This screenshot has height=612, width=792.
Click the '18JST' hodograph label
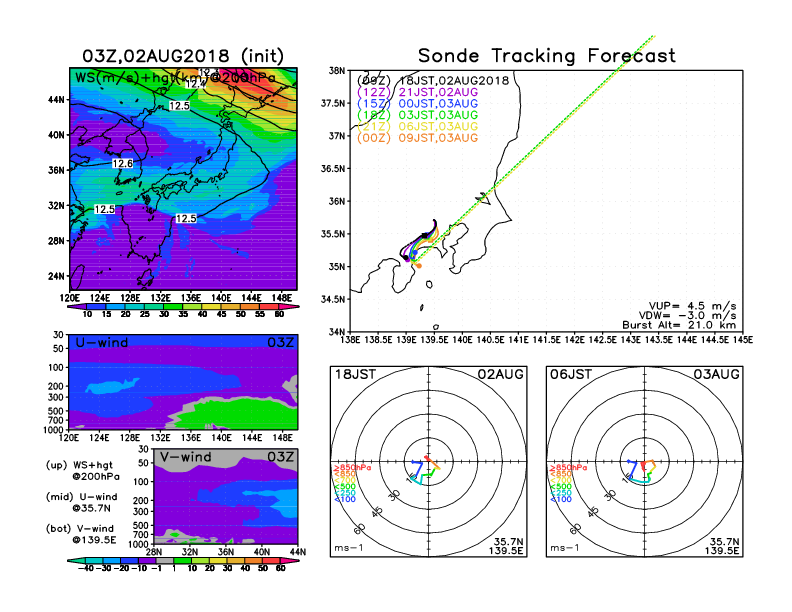point(356,375)
